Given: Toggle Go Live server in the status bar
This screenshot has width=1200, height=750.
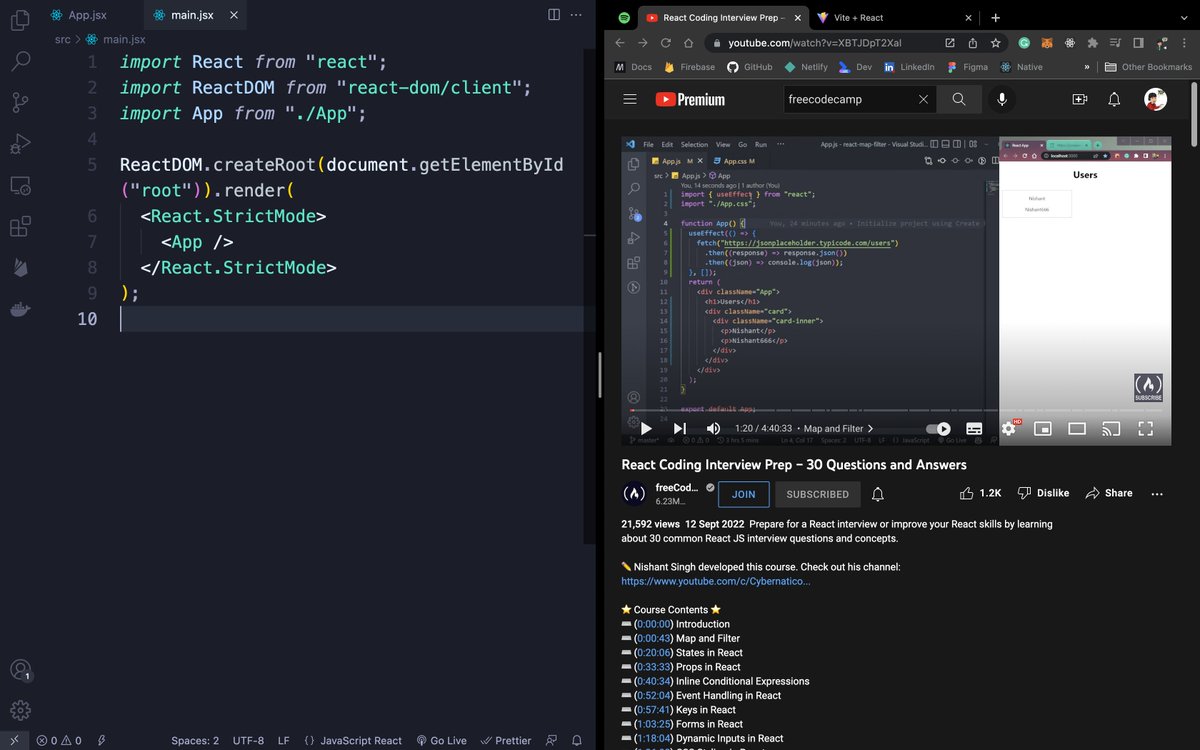Looking at the screenshot, I should 442,741.
